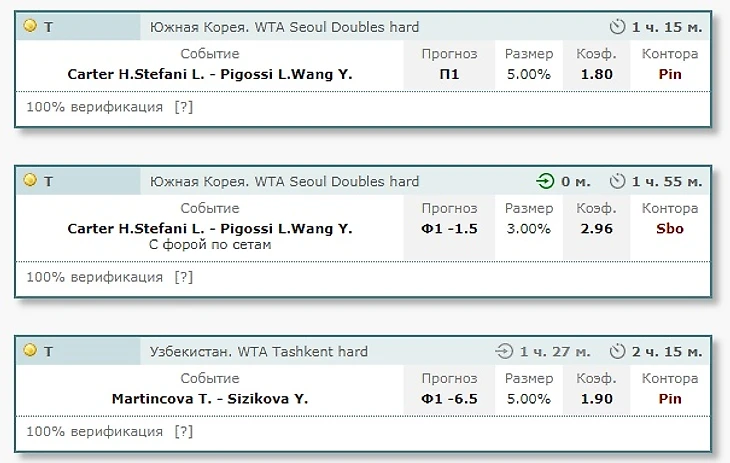Click the "Узбекистан. WTA Tashkent hard" league title
This screenshot has height=463, width=730.
click(x=259, y=352)
